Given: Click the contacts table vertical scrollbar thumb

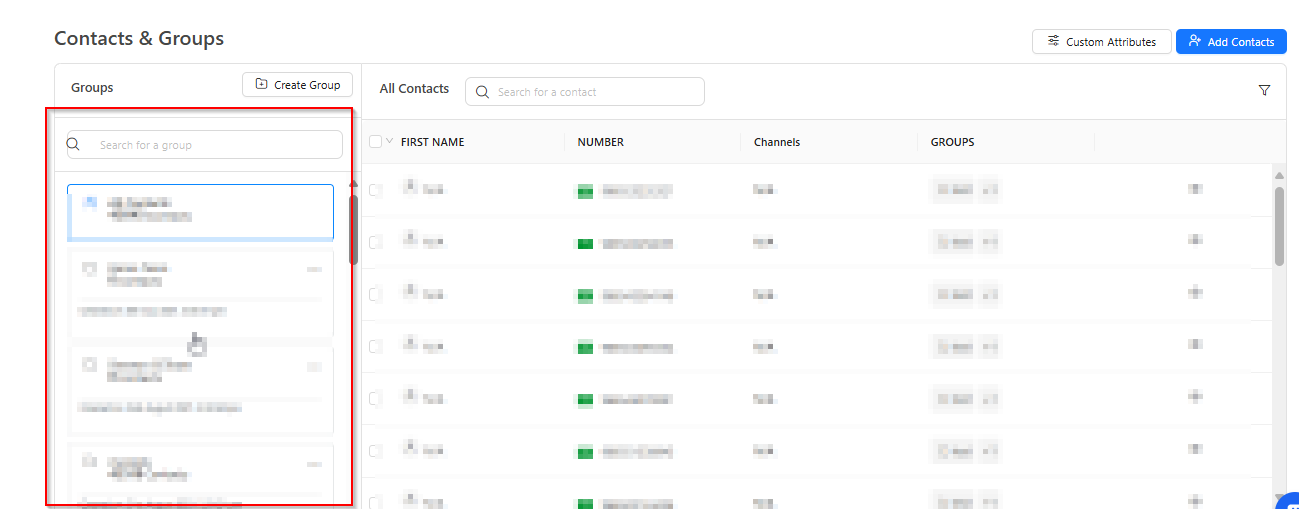Looking at the screenshot, I should click(1279, 226).
